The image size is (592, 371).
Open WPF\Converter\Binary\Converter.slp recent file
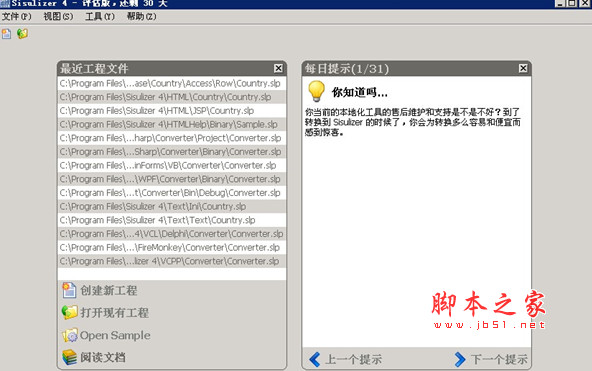172,179
